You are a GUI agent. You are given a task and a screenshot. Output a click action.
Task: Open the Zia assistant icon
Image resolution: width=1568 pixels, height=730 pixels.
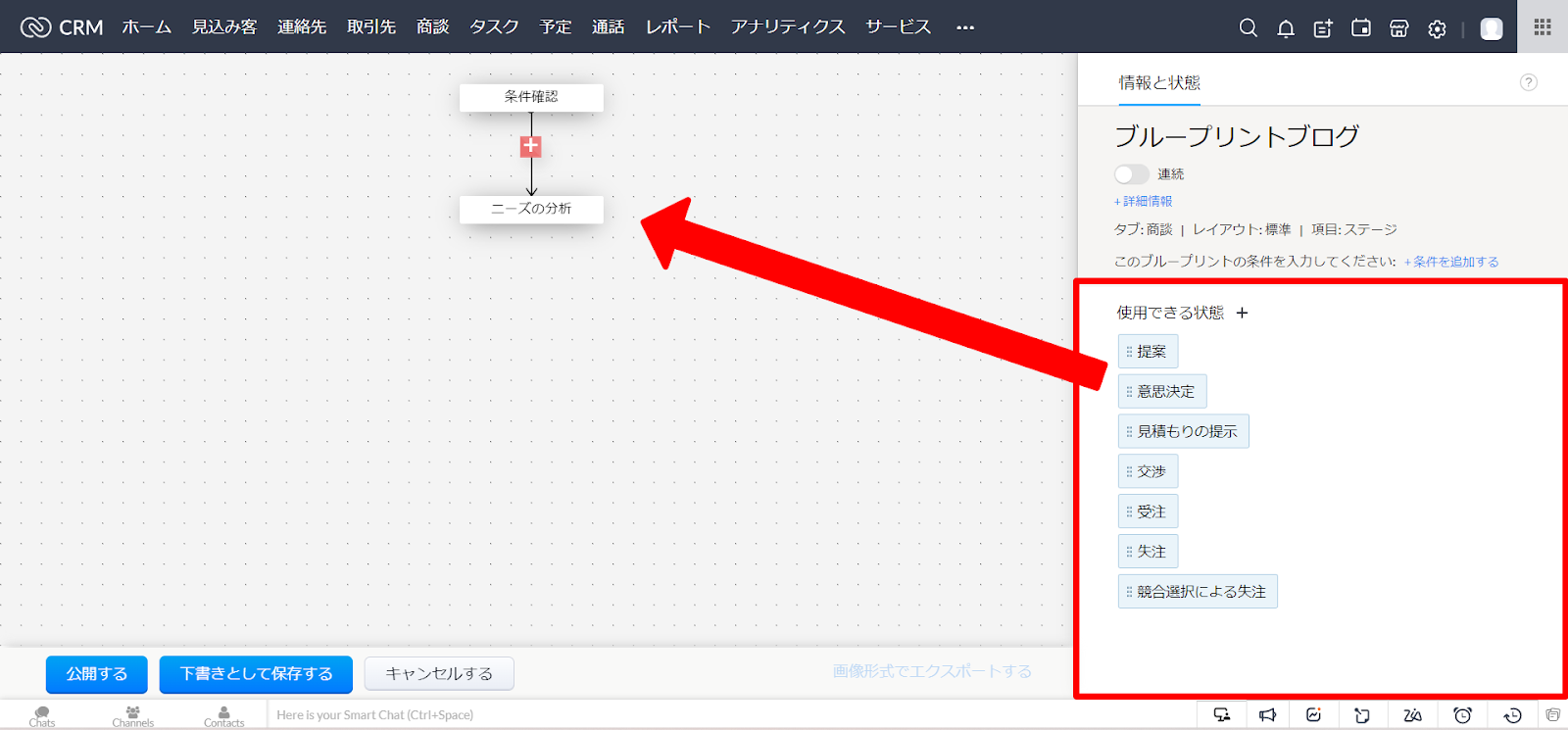tap(1412, 715)
